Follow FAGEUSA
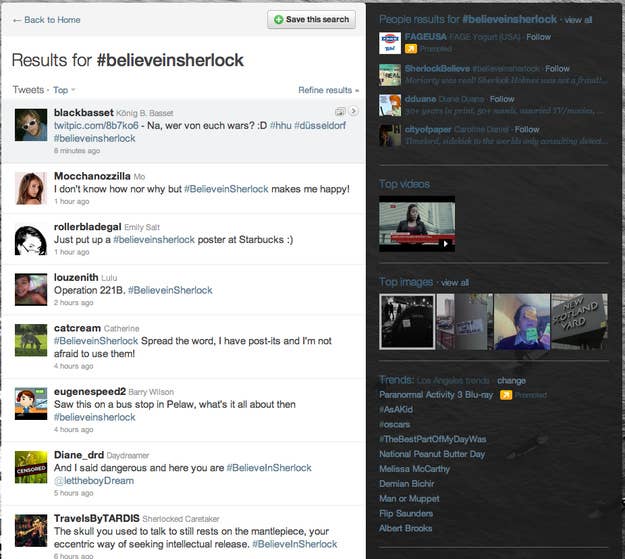The image size is (625, 559). (x=539, y=37)
